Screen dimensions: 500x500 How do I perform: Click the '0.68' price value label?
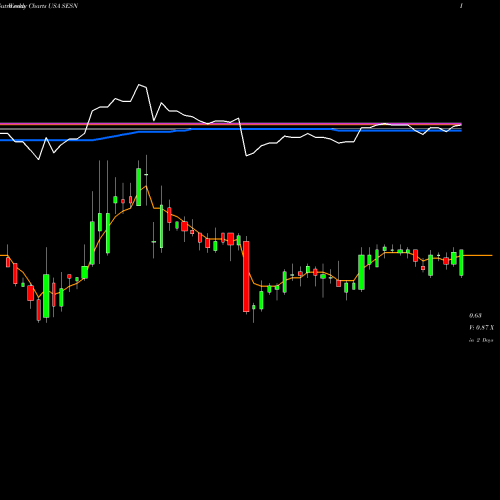pos(475,315)
